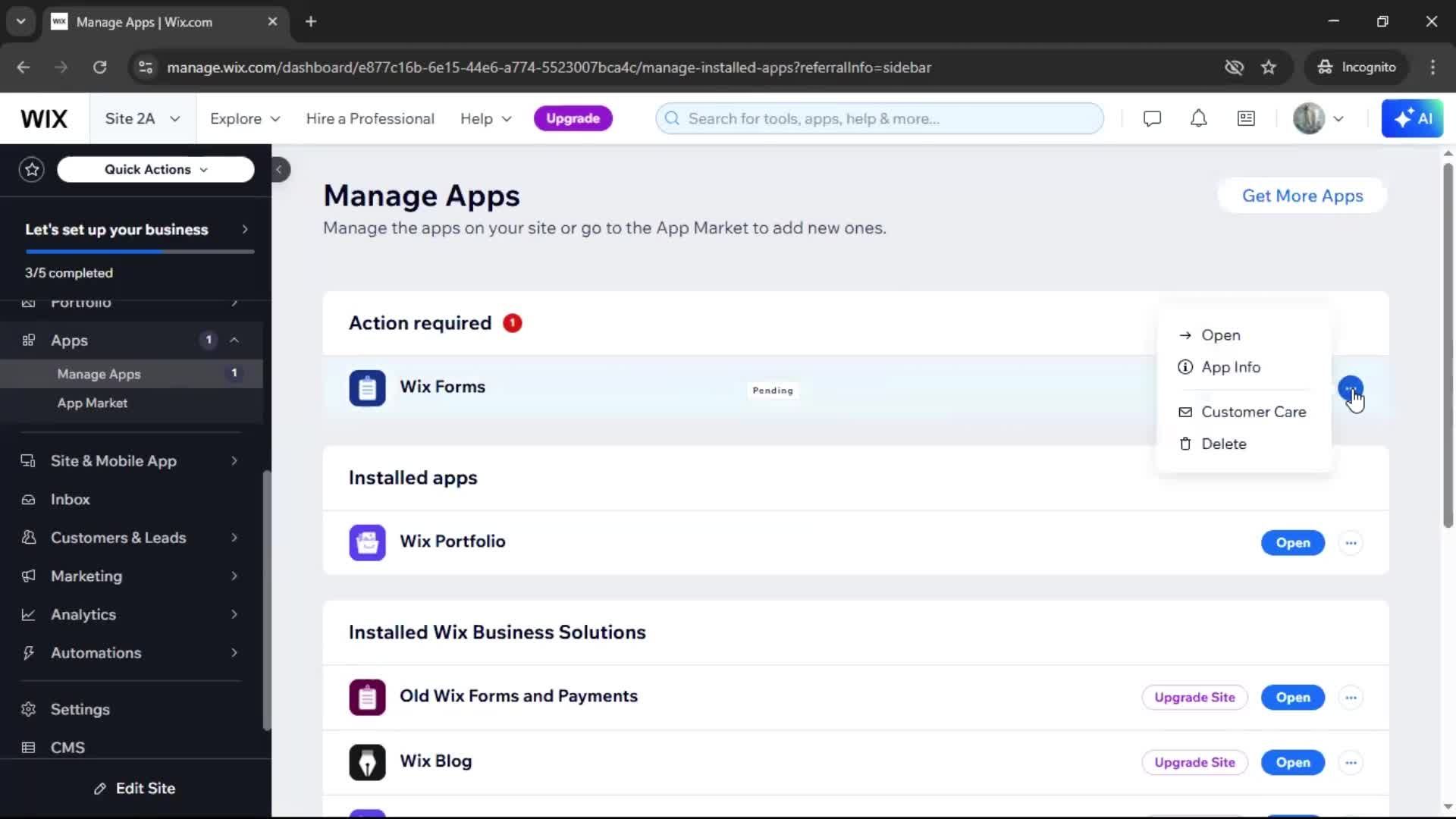
Task: Click the Upgrade button
Action: click(x=573, y=118)
